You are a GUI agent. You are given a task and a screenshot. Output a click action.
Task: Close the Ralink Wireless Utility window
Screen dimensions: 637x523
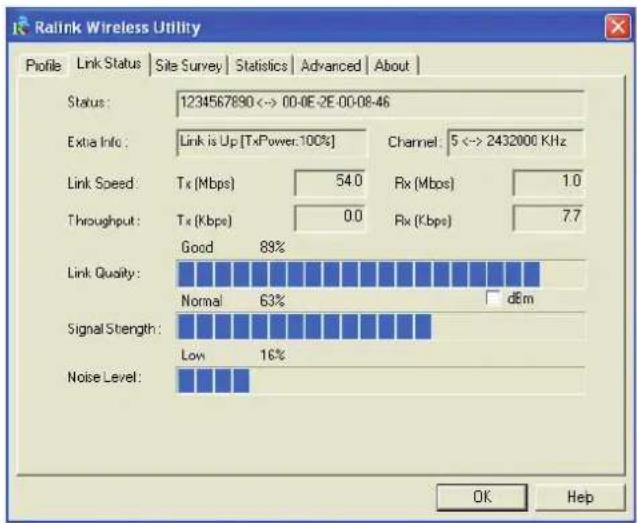coord(618,27)
